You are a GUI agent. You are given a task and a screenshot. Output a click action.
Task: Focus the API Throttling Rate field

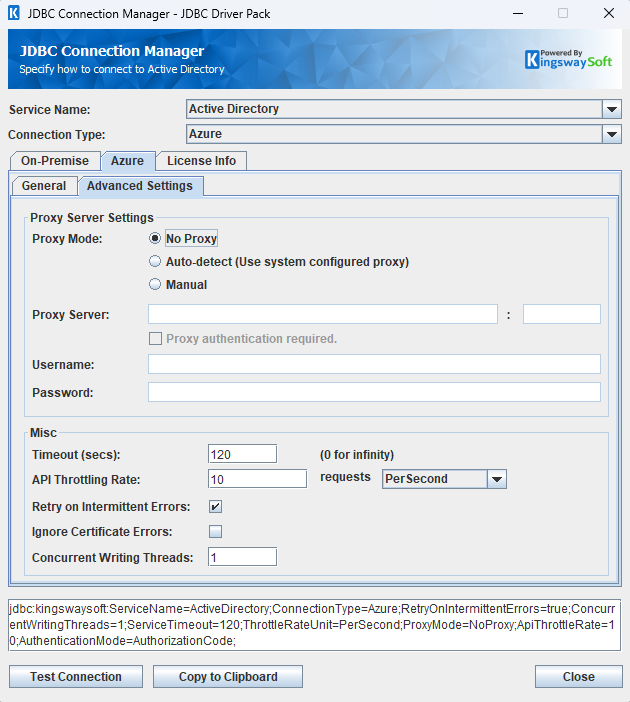point(257,479)
